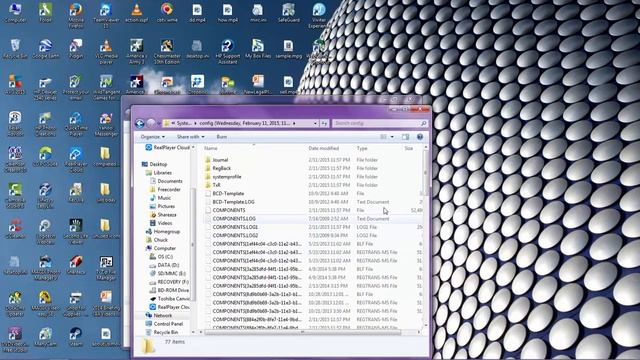This screenshot has width=640, height=360.
Task: Sort files by the Type column
Action: click(x=378, y=148)
